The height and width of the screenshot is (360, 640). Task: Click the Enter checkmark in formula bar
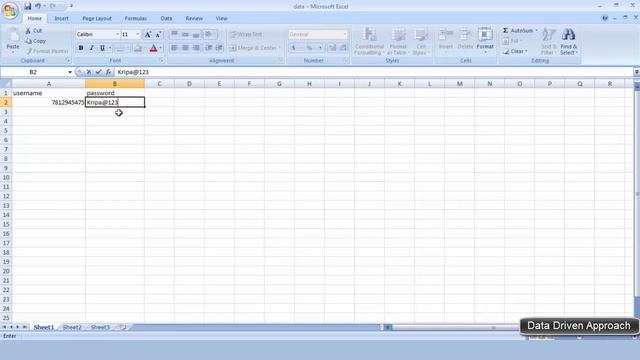pyautogui.click(x=98, y=72)
